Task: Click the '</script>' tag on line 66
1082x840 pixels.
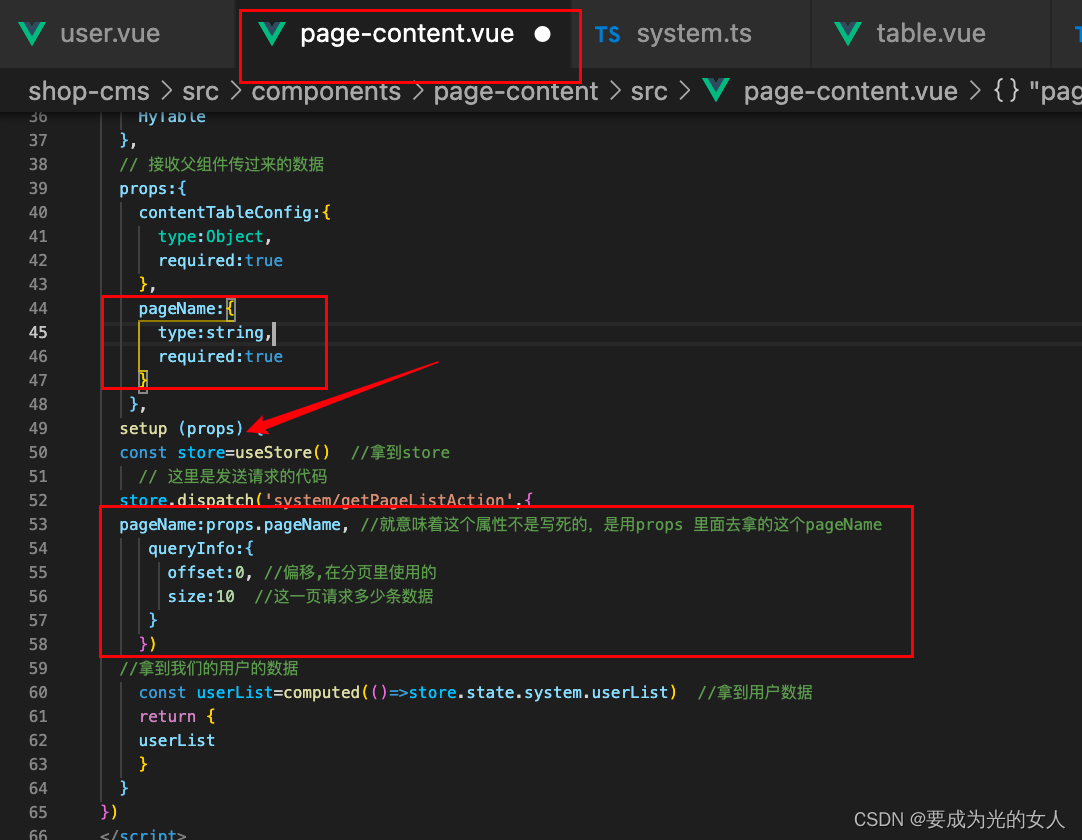Action: pyautogui.click(x=143, y=833)
